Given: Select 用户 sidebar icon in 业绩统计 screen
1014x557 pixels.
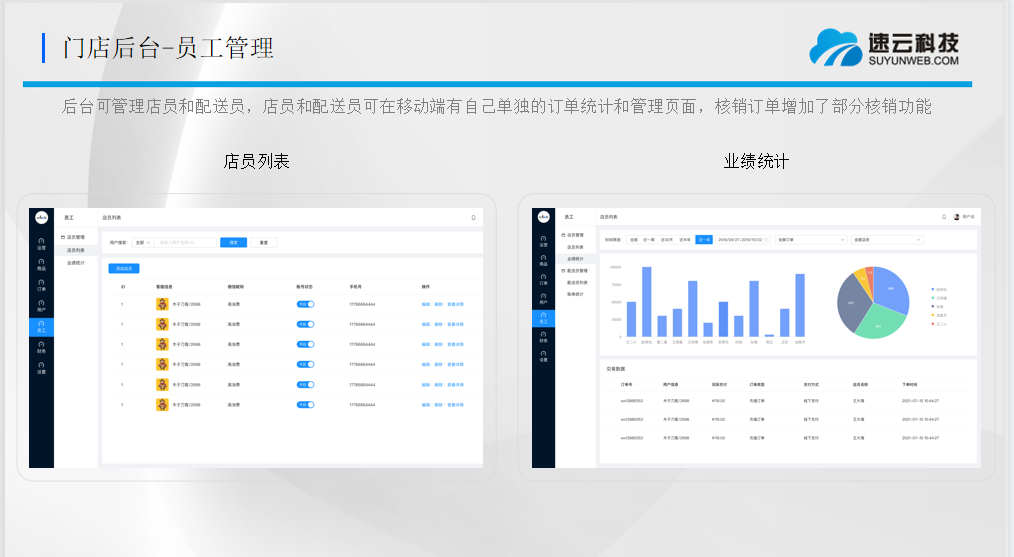Looking at the screenshot, I should (543, 299).
